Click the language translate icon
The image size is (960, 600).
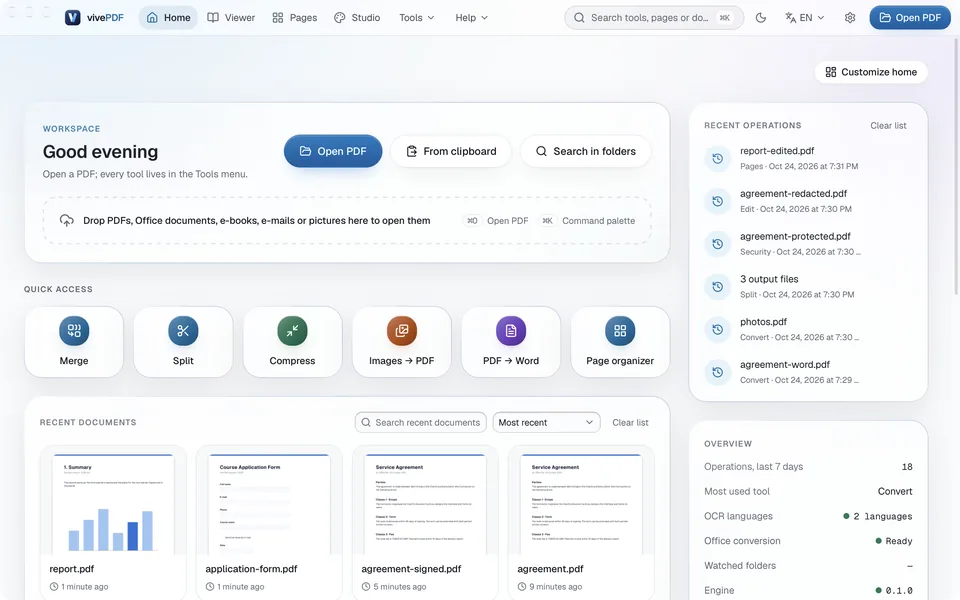tap(790, 18)
